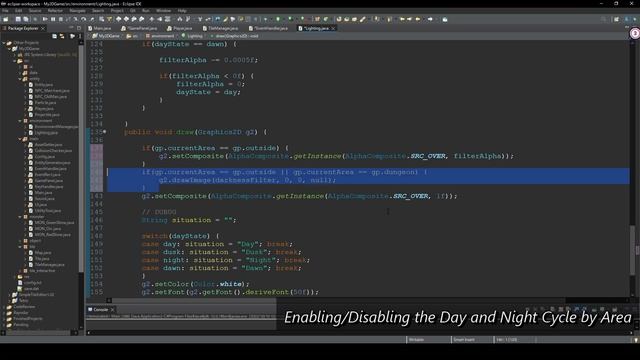Go to next edit location arrow

pyautogui.click(x=409, y=19)
